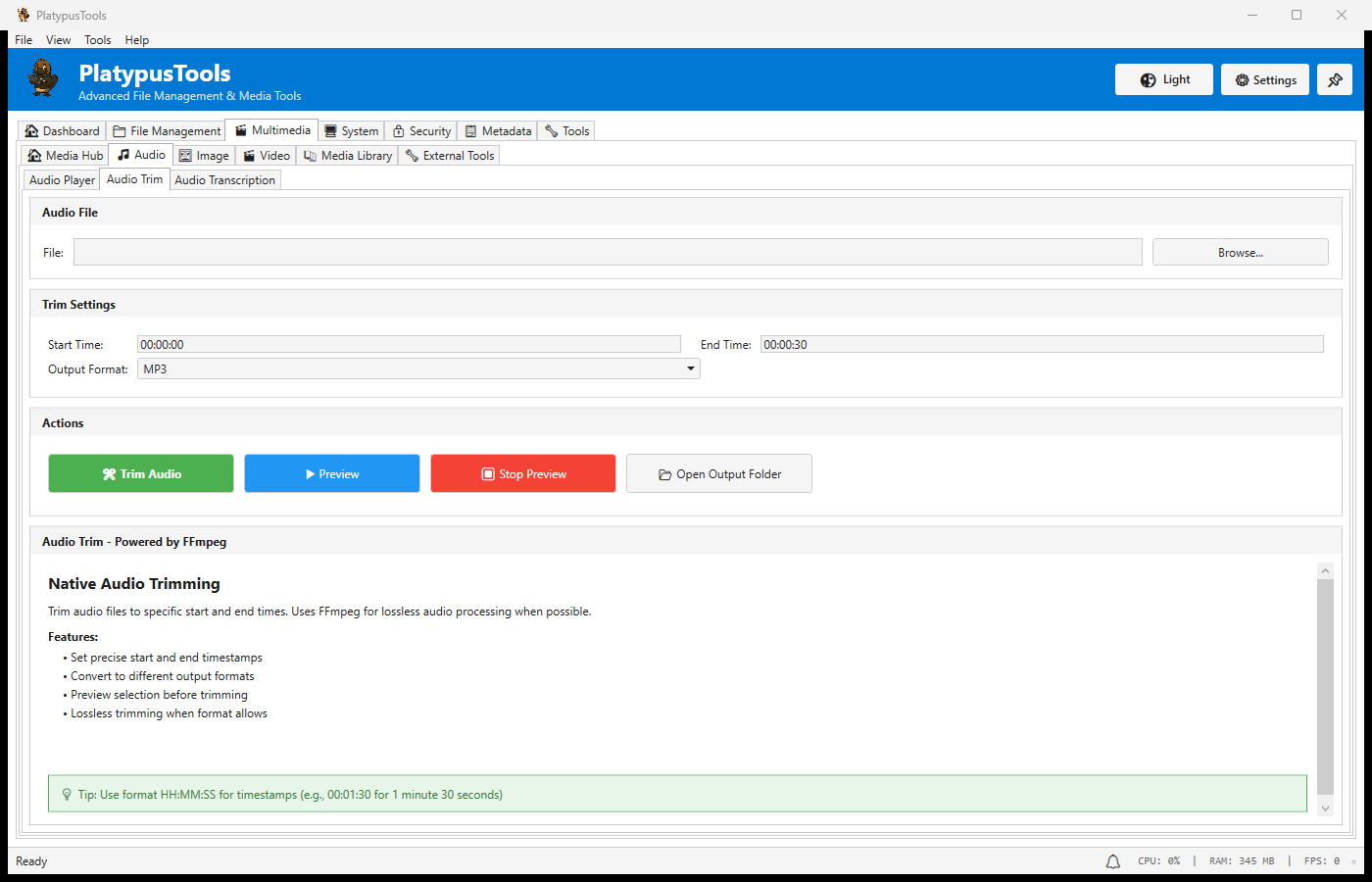Click the PlatypusTools platypus logo
This screenshot has width=1372, height=882.
(43, 78)
